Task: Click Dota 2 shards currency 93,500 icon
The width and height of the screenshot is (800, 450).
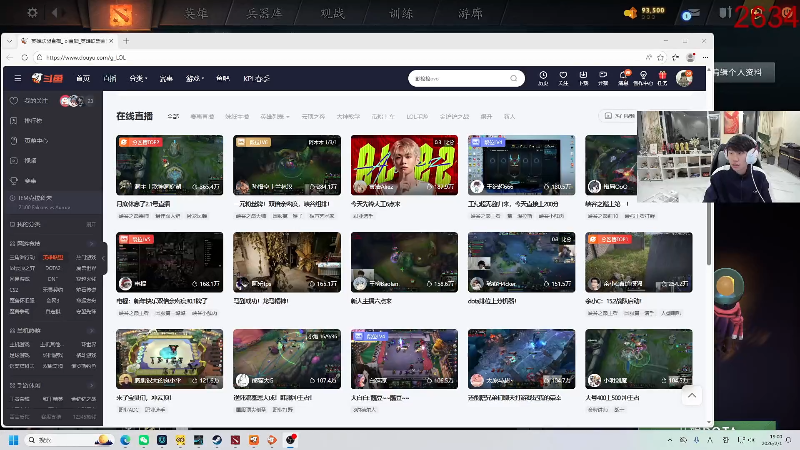Action: (x=630, y=13)
